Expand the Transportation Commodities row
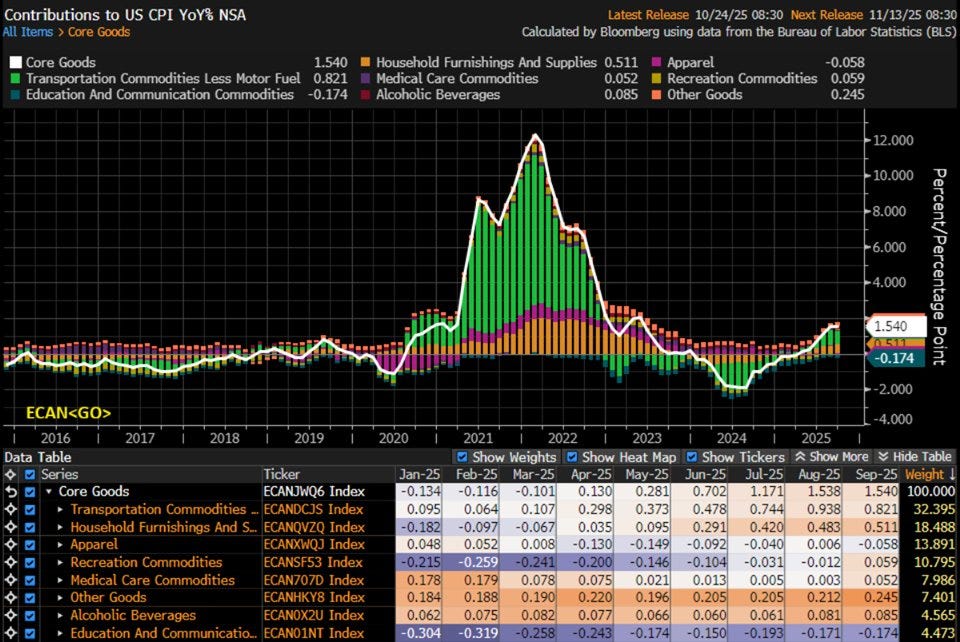960x642 pixels. tap(62, 510)
